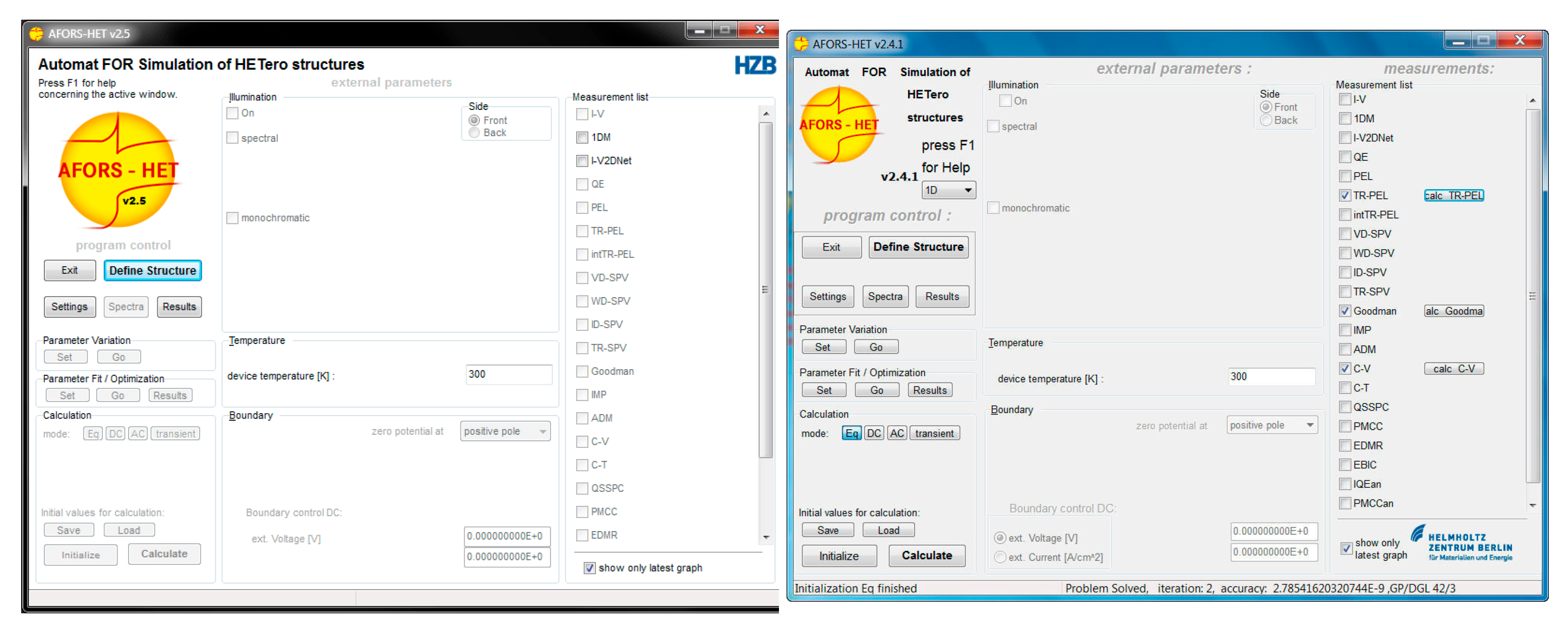The image size is (1568, 634).
Task: Uncheck the TR-PEL measurement in v2.4.1
Action: (1345, 196)
